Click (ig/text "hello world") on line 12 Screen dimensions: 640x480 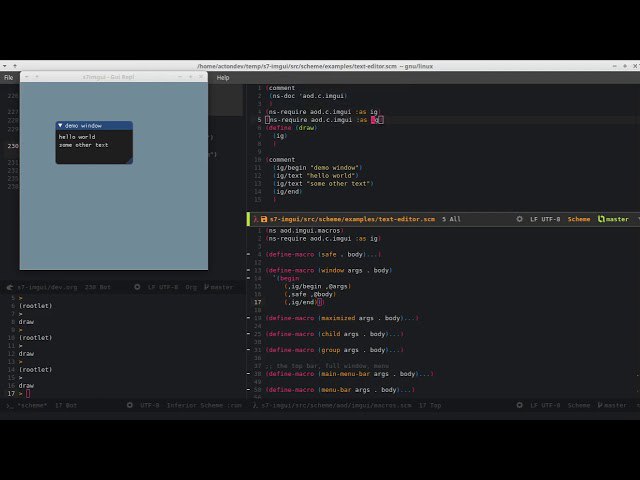(316, 176)
